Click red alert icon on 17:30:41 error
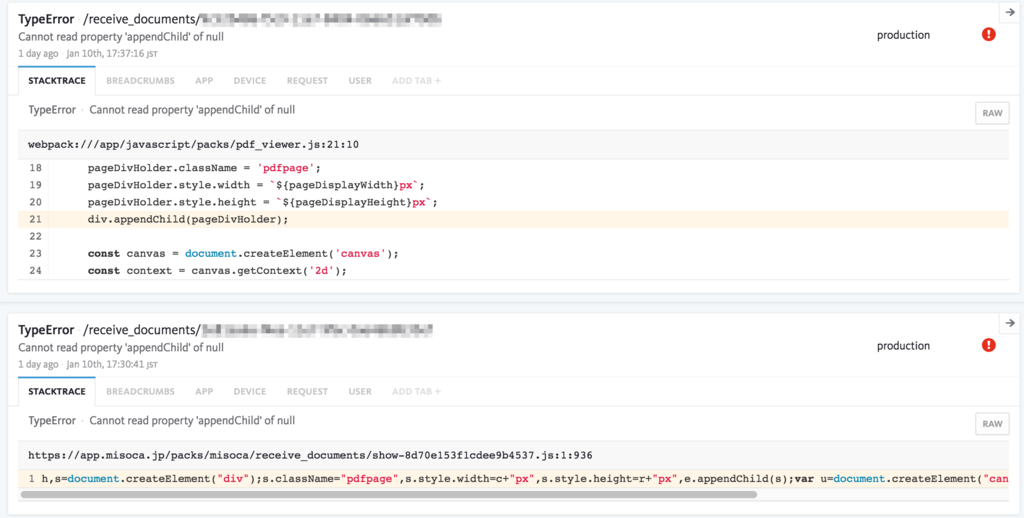The height and width of the screenshot is (518, 1024). pyautogui.click(x=989, y=346)
